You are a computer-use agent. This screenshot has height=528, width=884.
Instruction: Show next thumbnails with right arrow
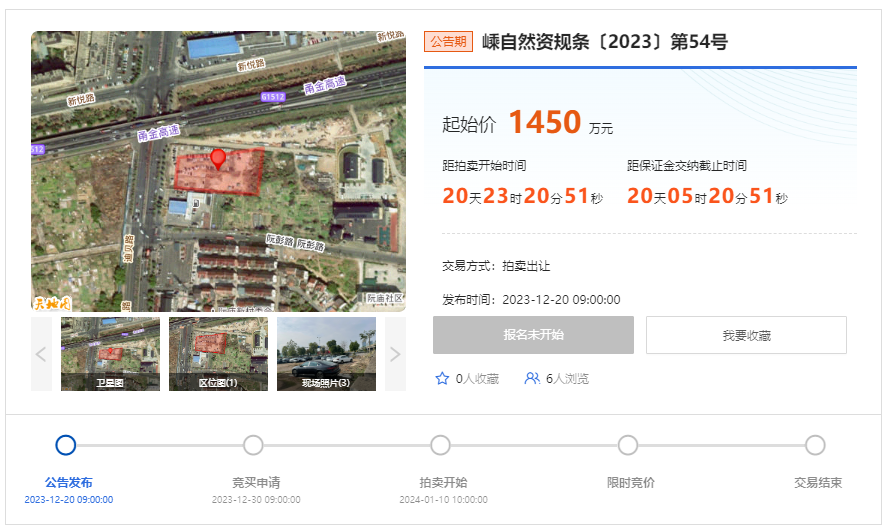[x=395, y=354]
